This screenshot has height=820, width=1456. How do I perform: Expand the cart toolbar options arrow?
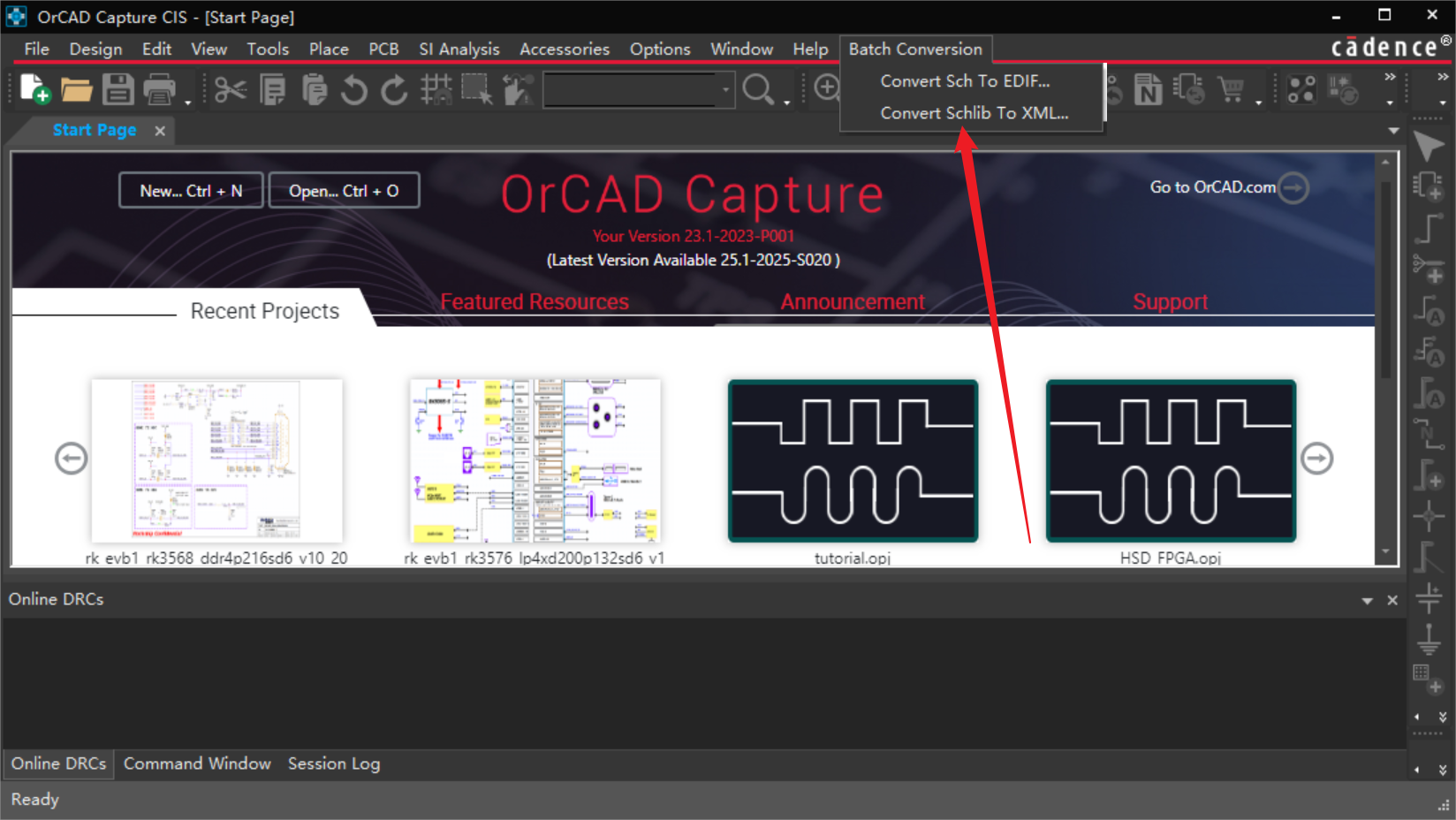1259,102
